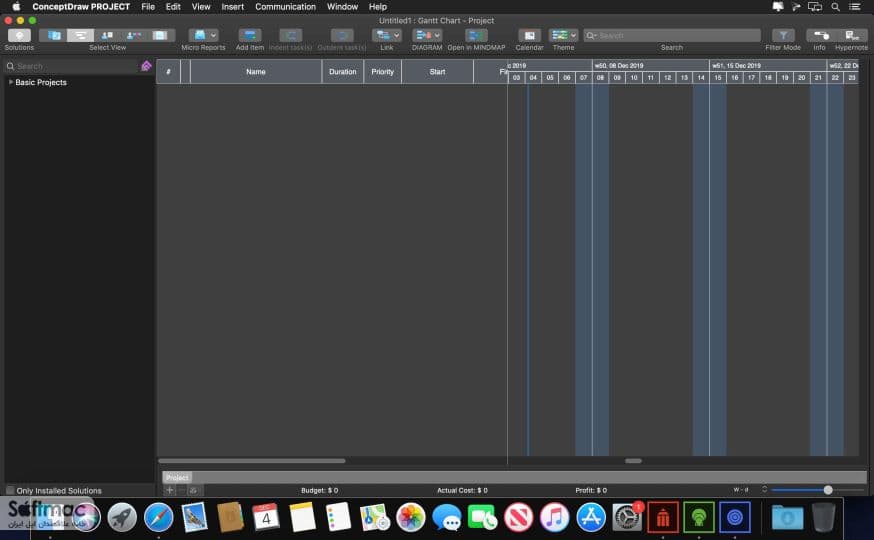Screen dimensions: 874x540
Task: Open the Window menu
Action: pos(342,7)
